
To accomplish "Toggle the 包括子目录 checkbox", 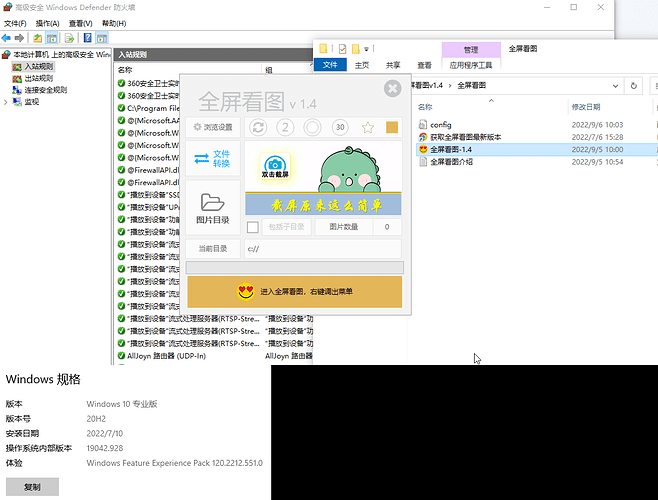I will pos(253,227).
